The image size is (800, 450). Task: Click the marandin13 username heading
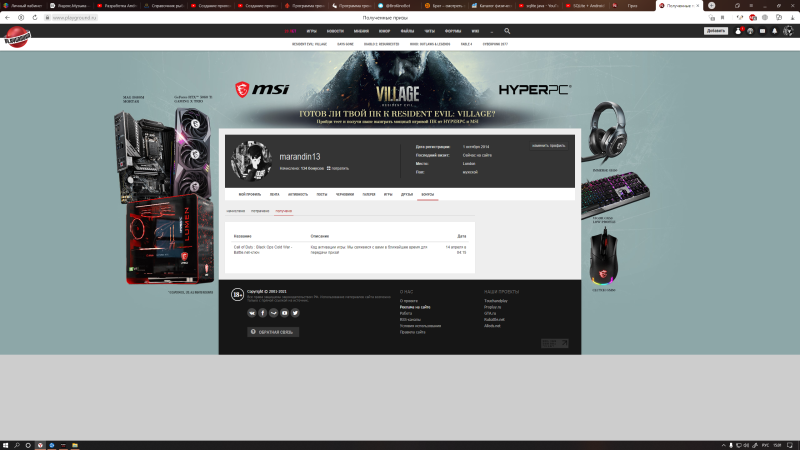[x=299, y=157]
